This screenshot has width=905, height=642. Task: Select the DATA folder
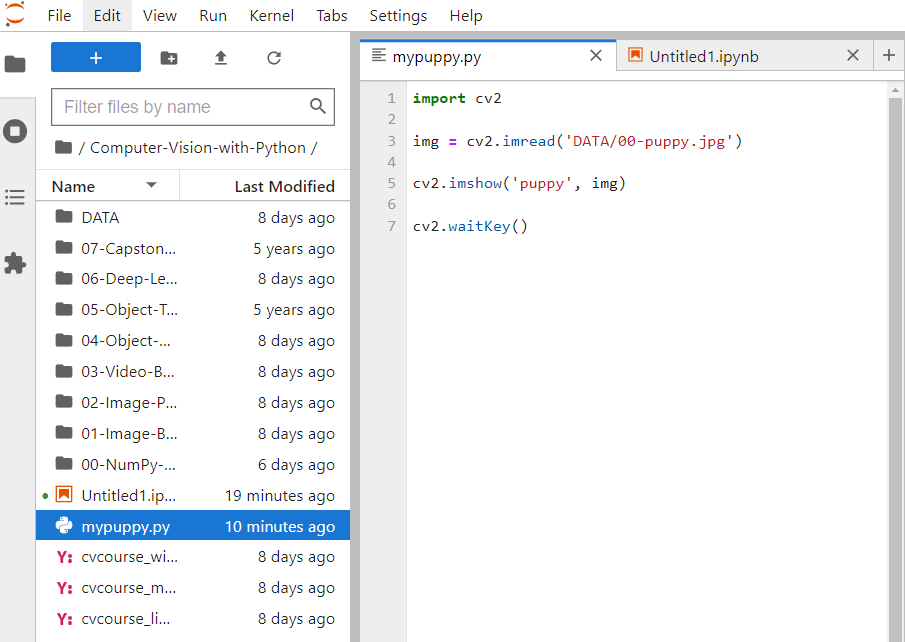(193, 217)
